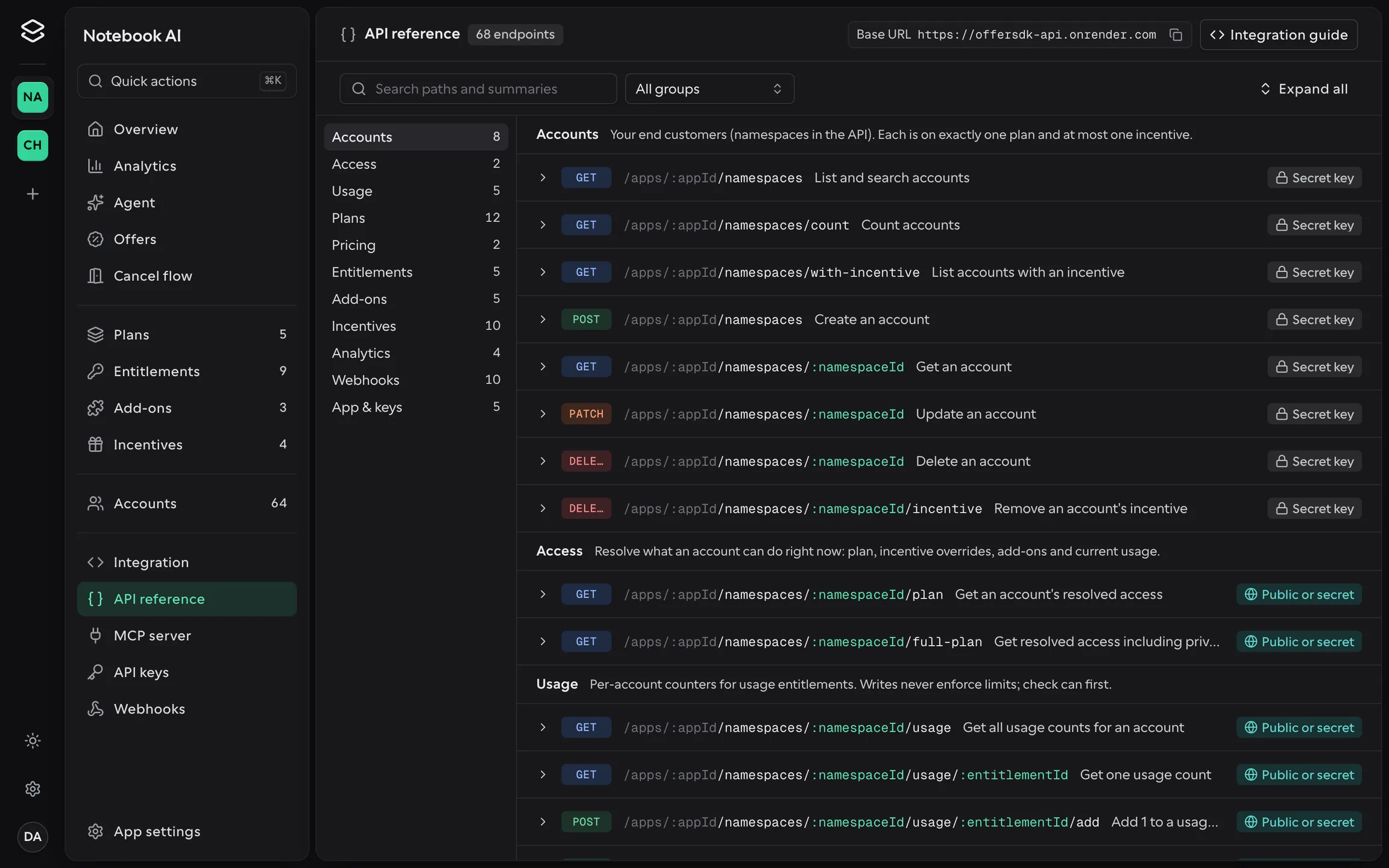Viewport: 1389px width, 868px height.
Task: Open Webhooks in the left sidebar
Action: click(x=187, y=709)
